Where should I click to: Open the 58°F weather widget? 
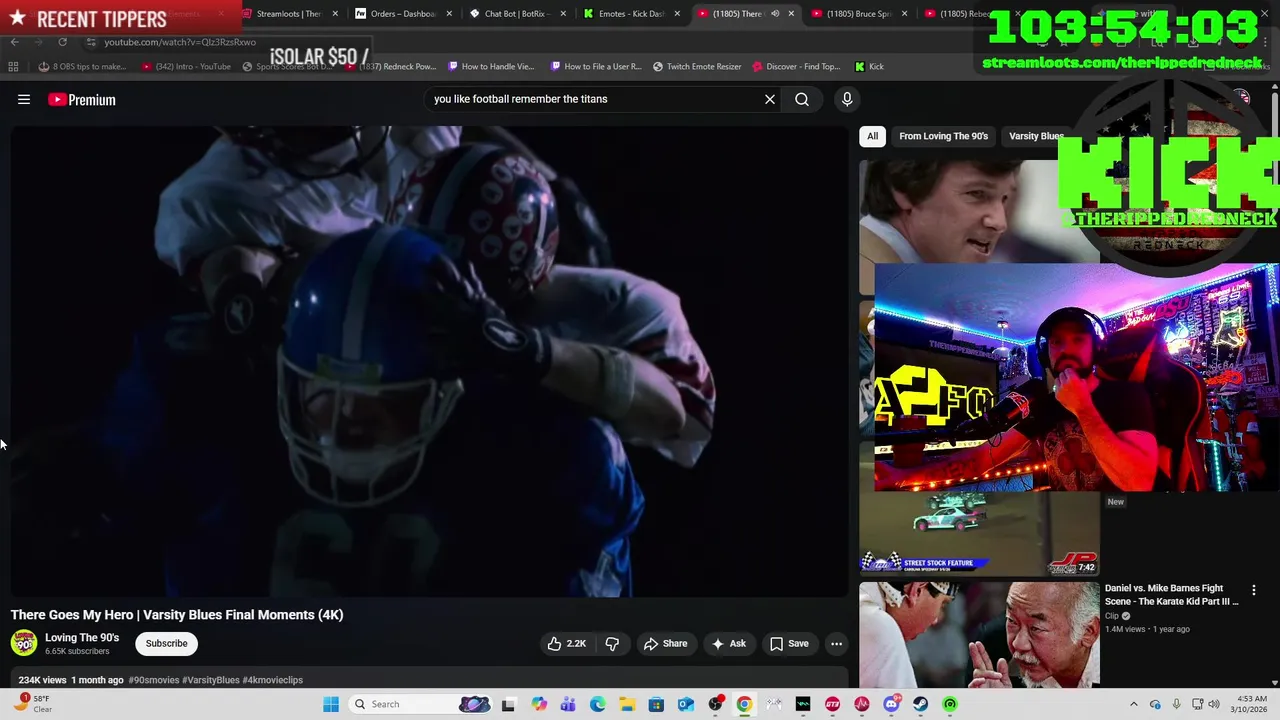click(33, 704)
